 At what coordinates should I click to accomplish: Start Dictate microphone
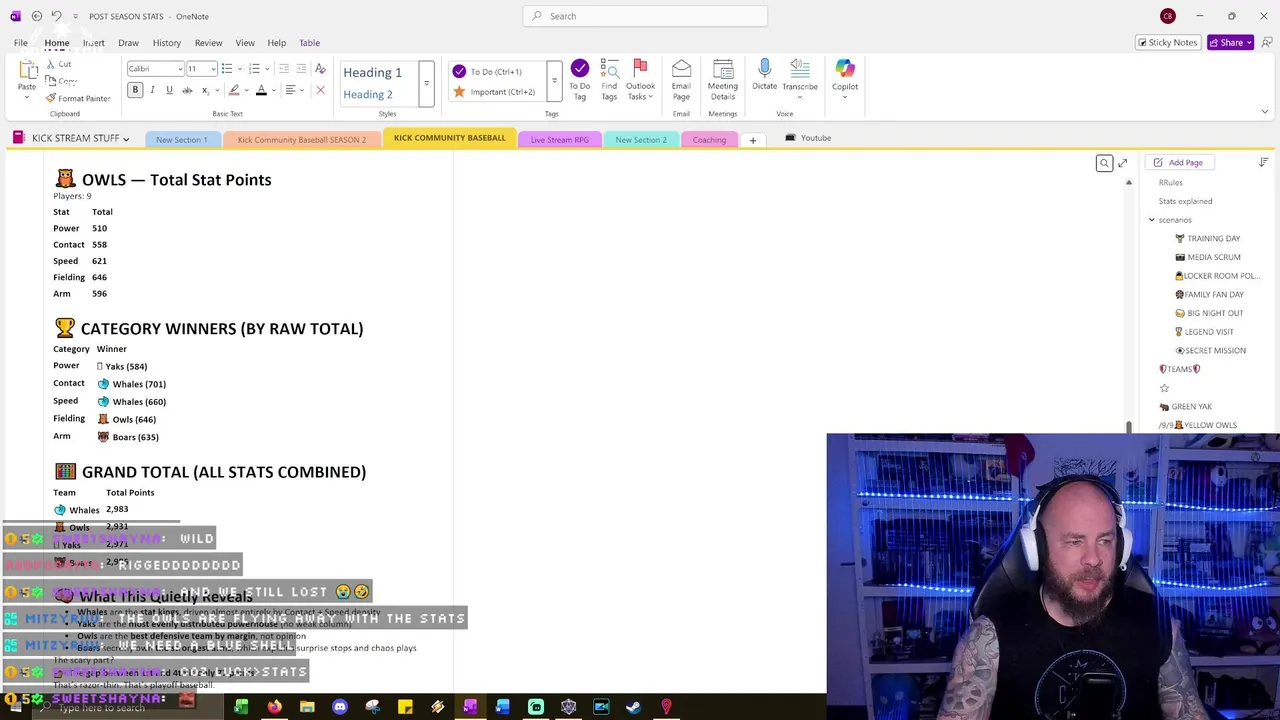pyautogui.click(x=764, y=75)
